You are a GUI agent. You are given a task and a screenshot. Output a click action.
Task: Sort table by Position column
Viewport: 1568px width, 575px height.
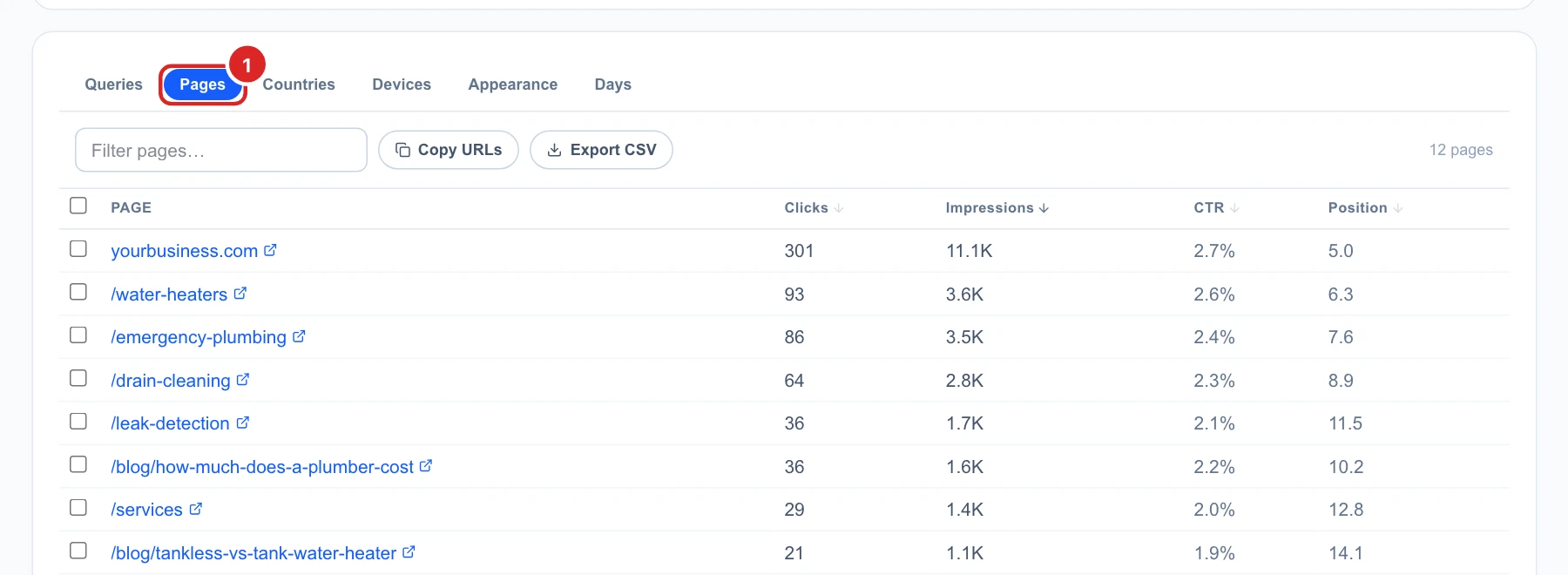pos(1365,207)
